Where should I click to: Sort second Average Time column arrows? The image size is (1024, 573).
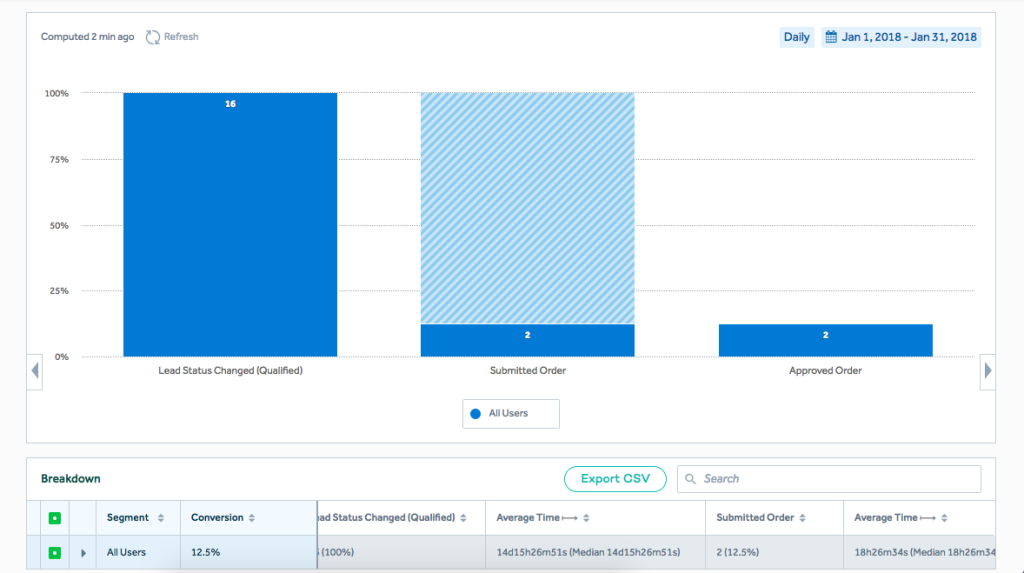coord(944,517)
